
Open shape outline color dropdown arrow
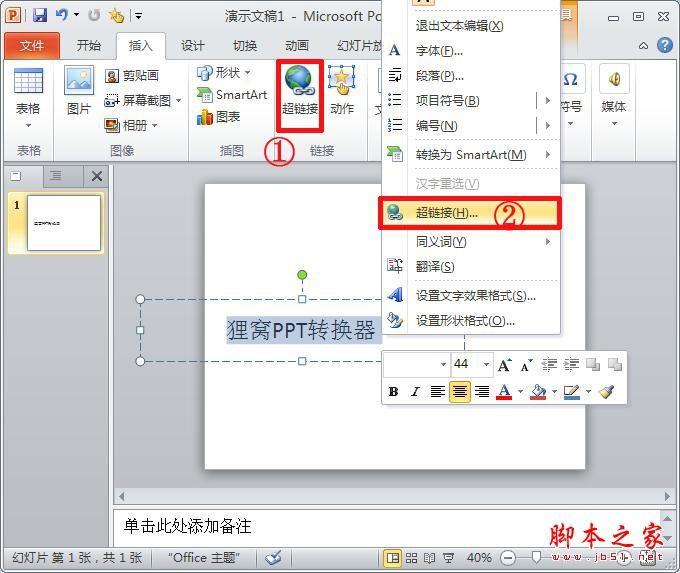point(588,392)
